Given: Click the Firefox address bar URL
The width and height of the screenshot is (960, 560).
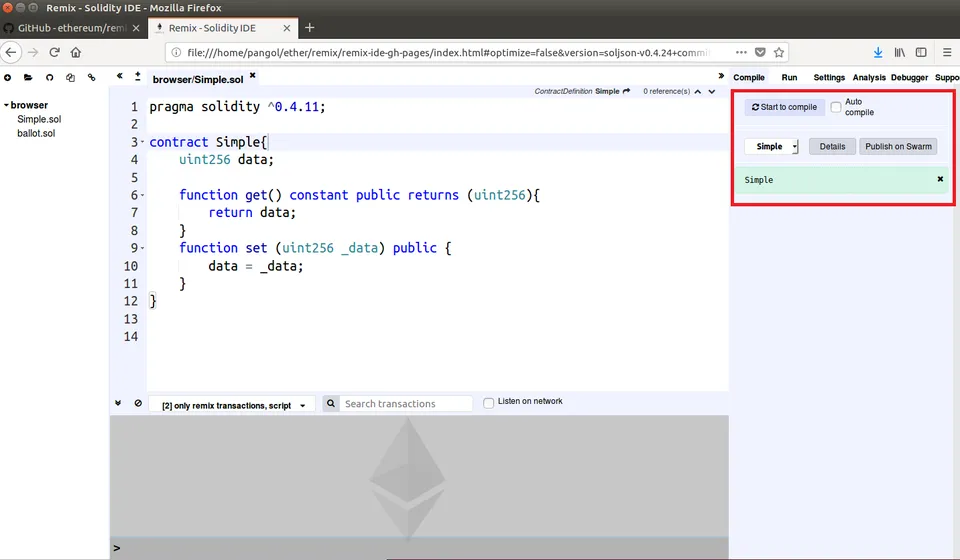Looking at the screenshot, I should (449, 53).
